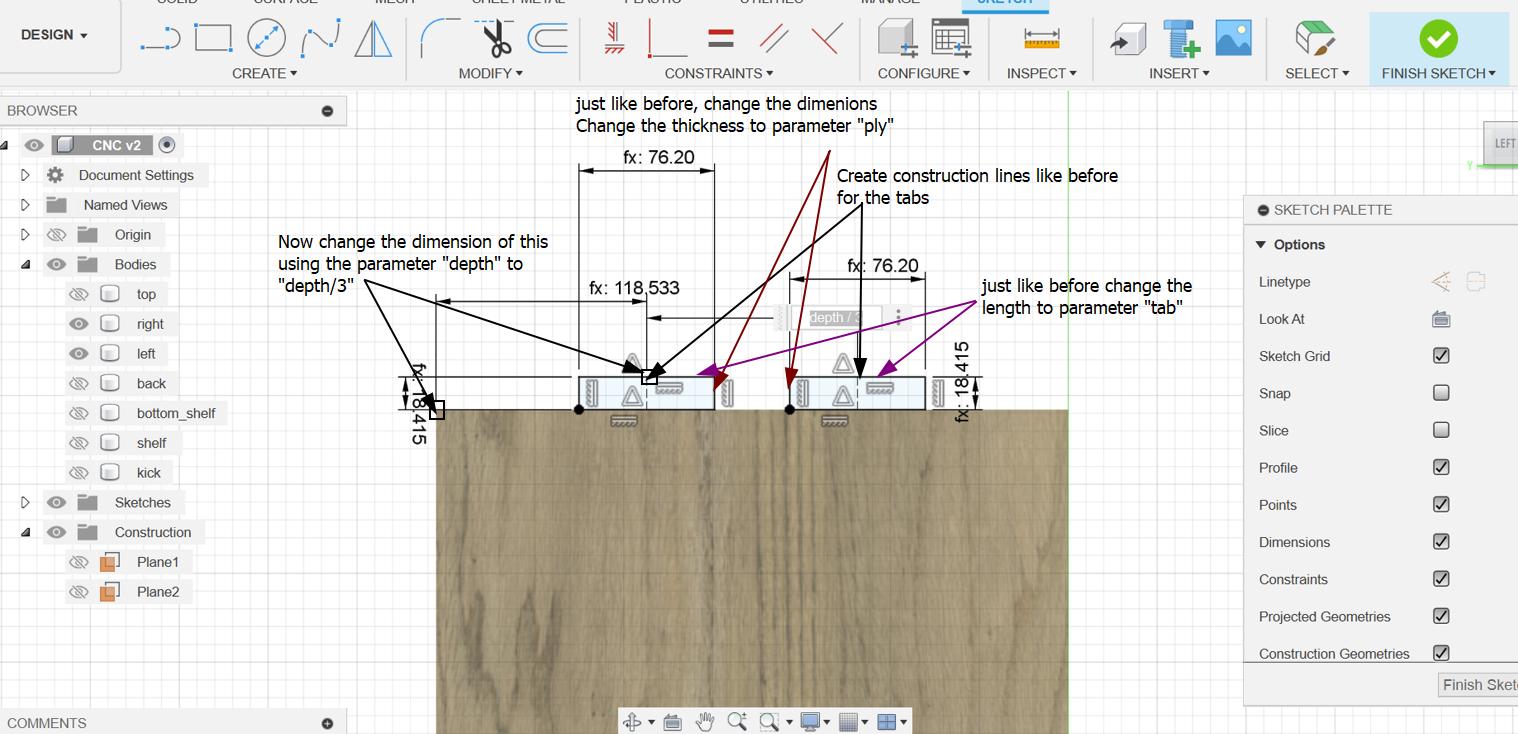Image resolution: width=1518 pixels, height=734 pixels.
Task: Select the Fillet tool in Modify
Action: (x=440, y=38)
